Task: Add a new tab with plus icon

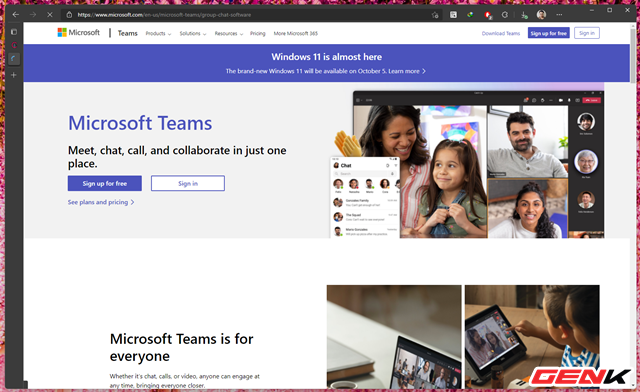Action: (x=13, y=75)
